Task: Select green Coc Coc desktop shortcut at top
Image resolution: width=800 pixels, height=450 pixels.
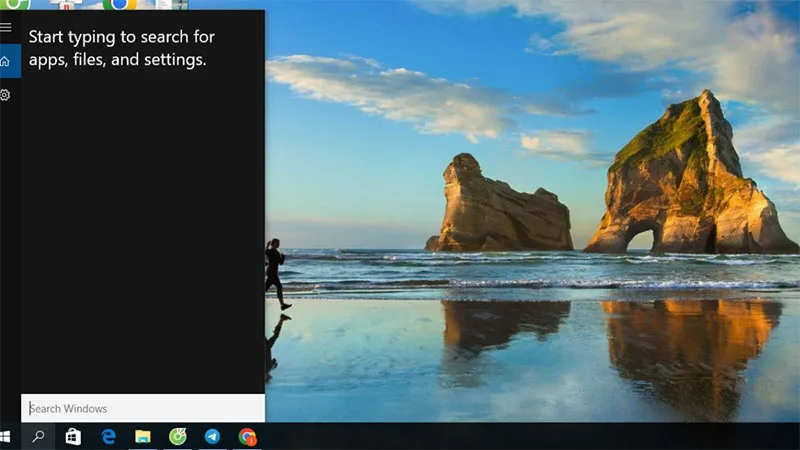Action: click(15, 5)
